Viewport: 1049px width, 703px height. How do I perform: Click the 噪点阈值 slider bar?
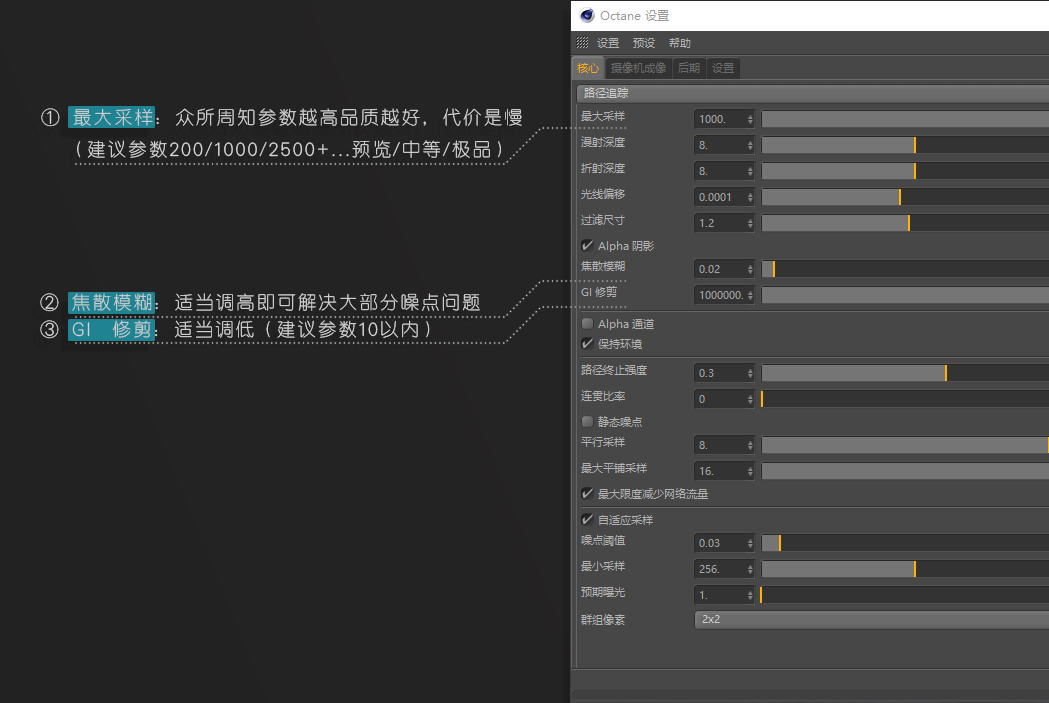click(905, 543)
